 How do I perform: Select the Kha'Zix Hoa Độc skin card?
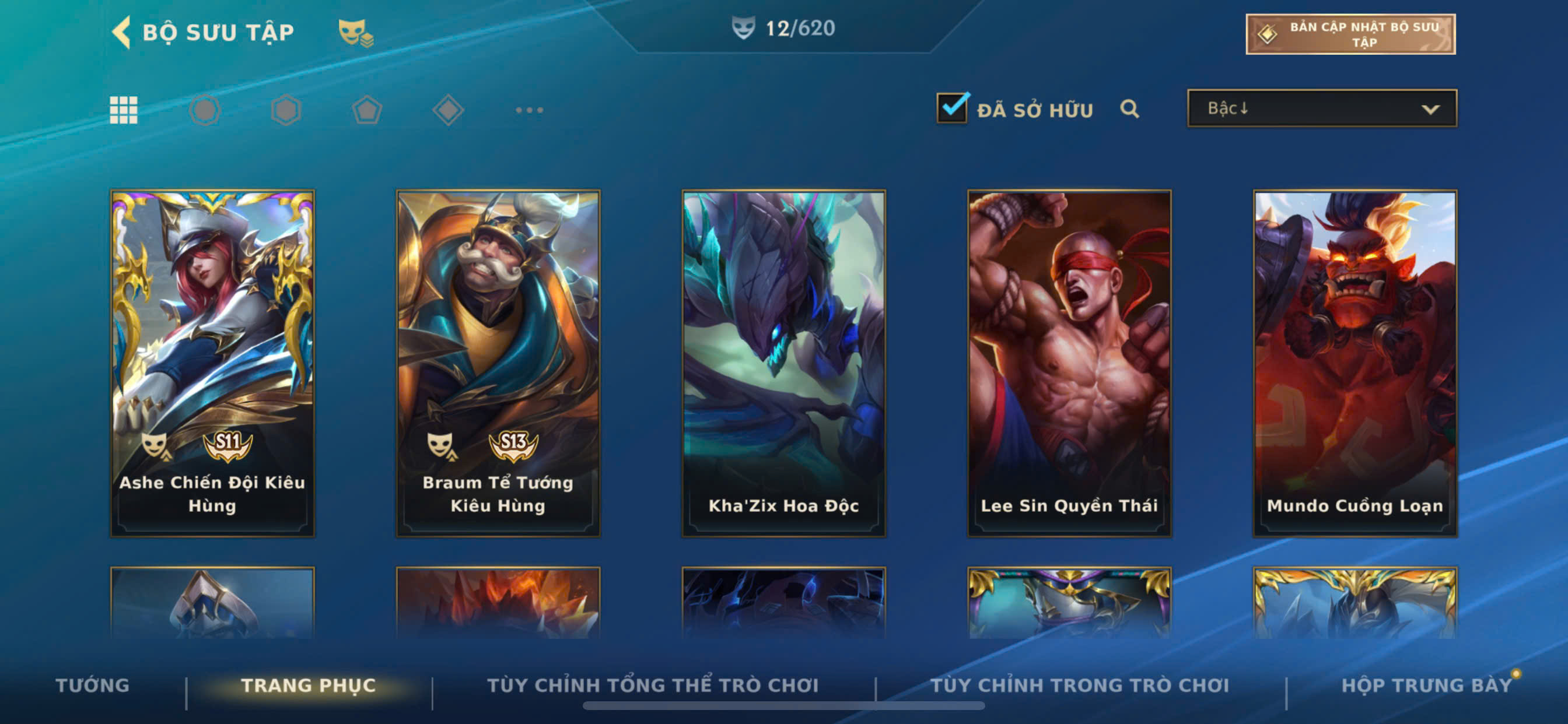[x=783, y=363]
